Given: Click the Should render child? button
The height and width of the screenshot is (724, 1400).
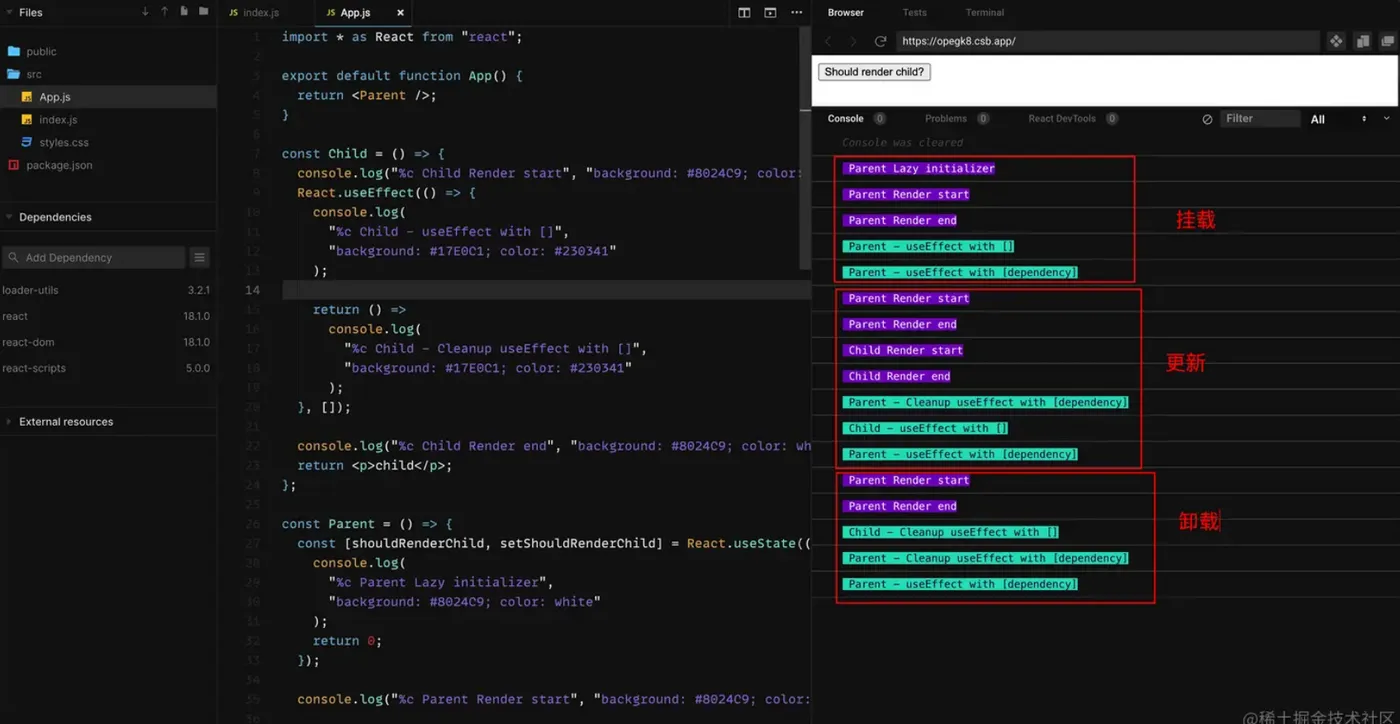Looking at the screenshot, I should [874, 72].
